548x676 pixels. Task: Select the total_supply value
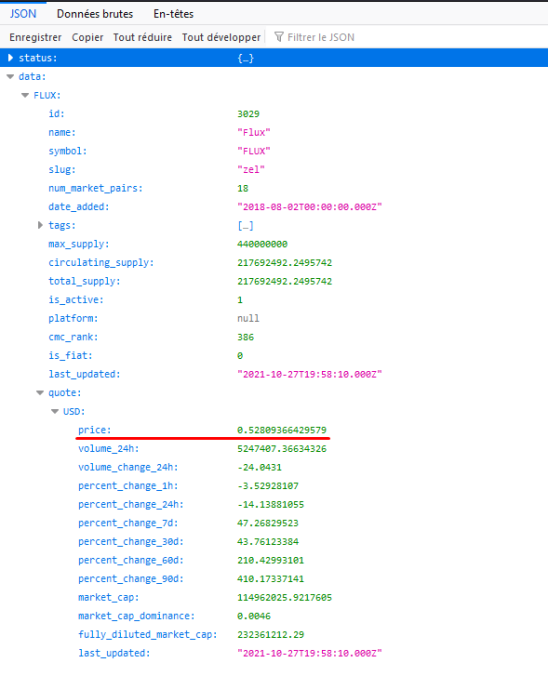[285, 282]
